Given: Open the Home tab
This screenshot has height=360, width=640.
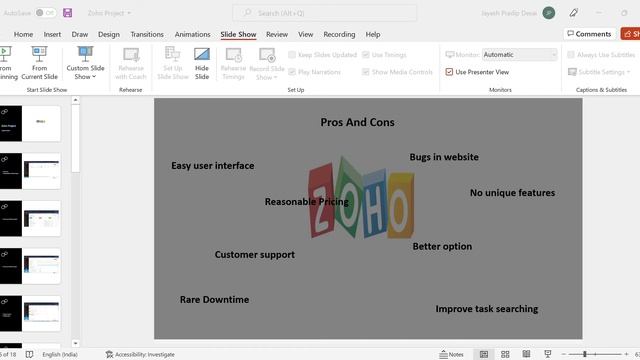Looking at the screenshot, I should [23, 34].
